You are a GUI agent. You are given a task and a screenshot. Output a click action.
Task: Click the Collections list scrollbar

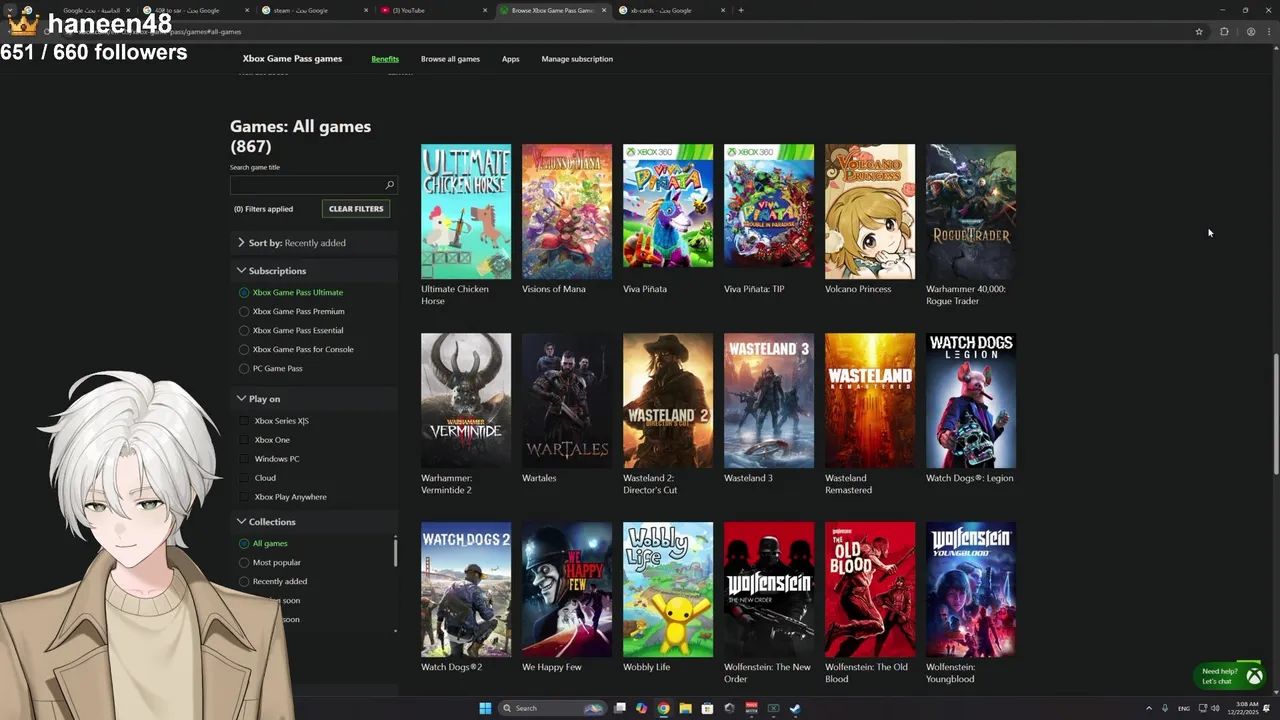[x=395, y=552]
